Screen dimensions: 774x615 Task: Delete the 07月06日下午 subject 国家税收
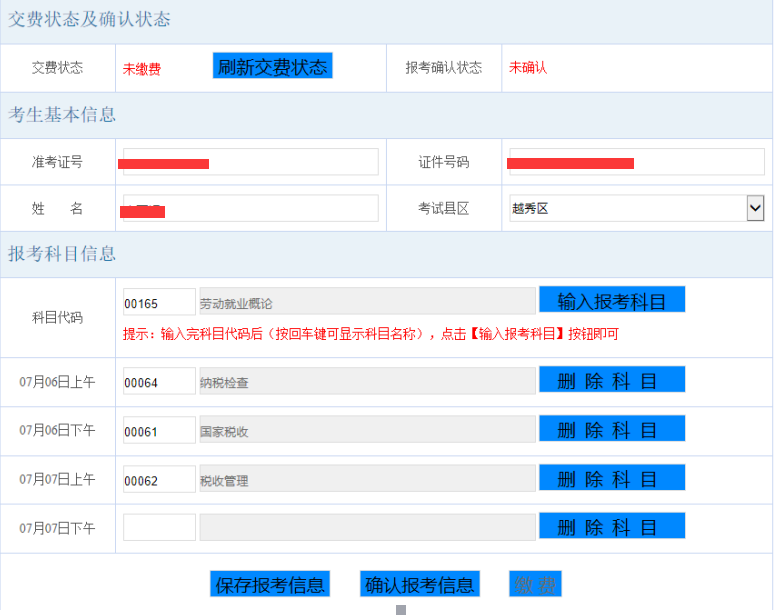coord(611,429)
